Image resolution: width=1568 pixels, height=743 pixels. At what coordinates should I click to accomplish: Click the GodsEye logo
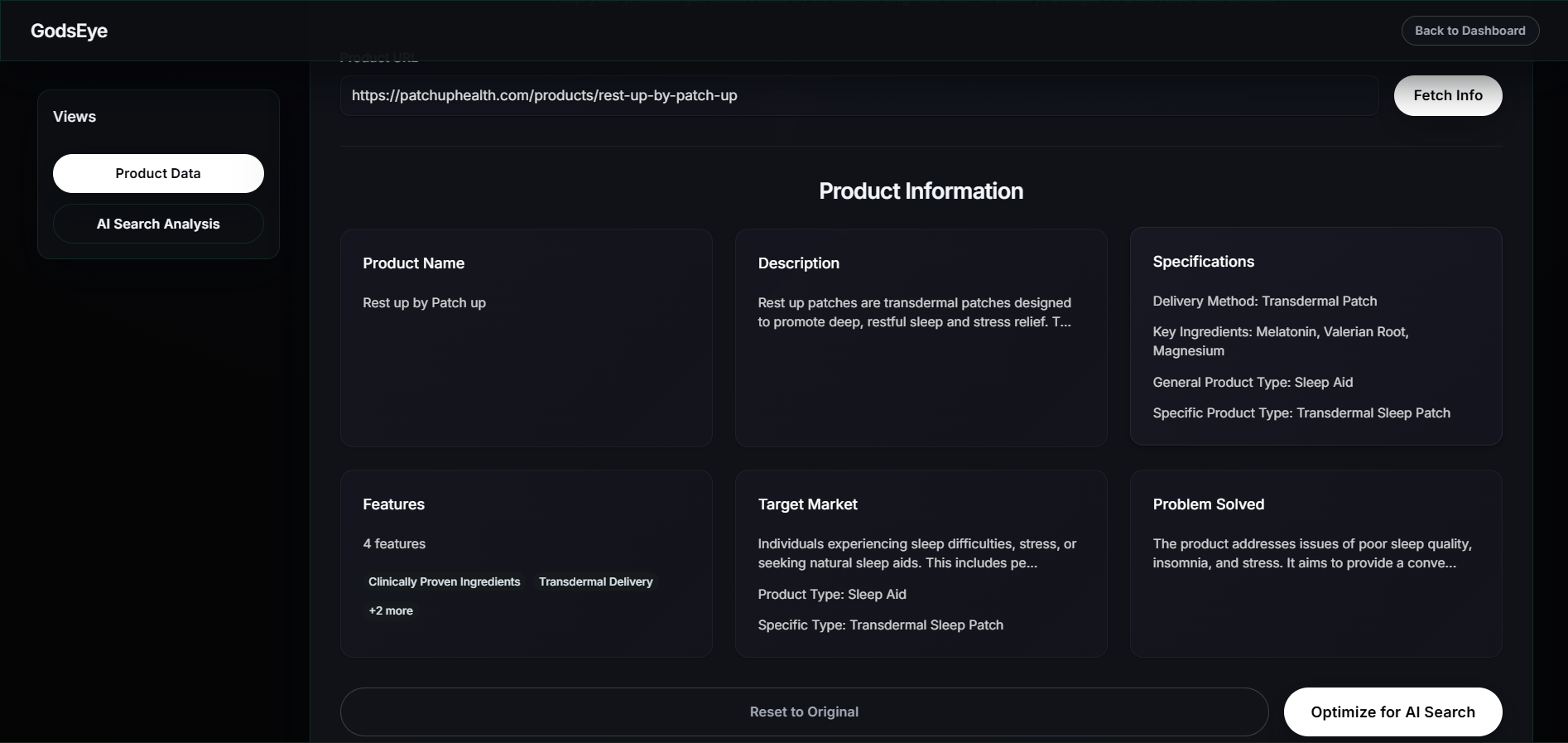click(x=69, y=31)
